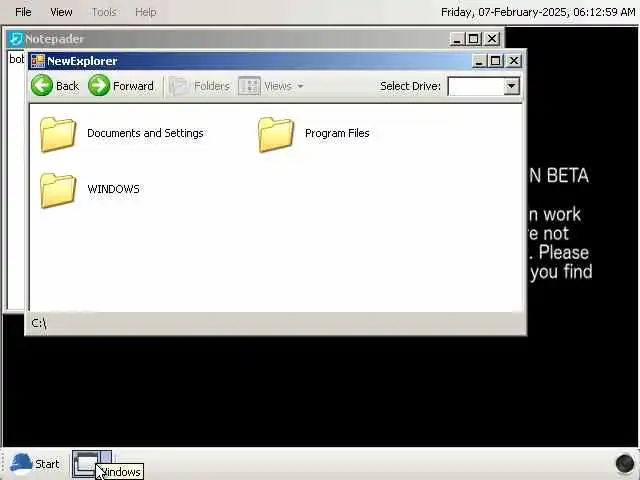Click the NewExplorer title bar icon
This screenshot has width=640, height=480.
coord(38,61)
